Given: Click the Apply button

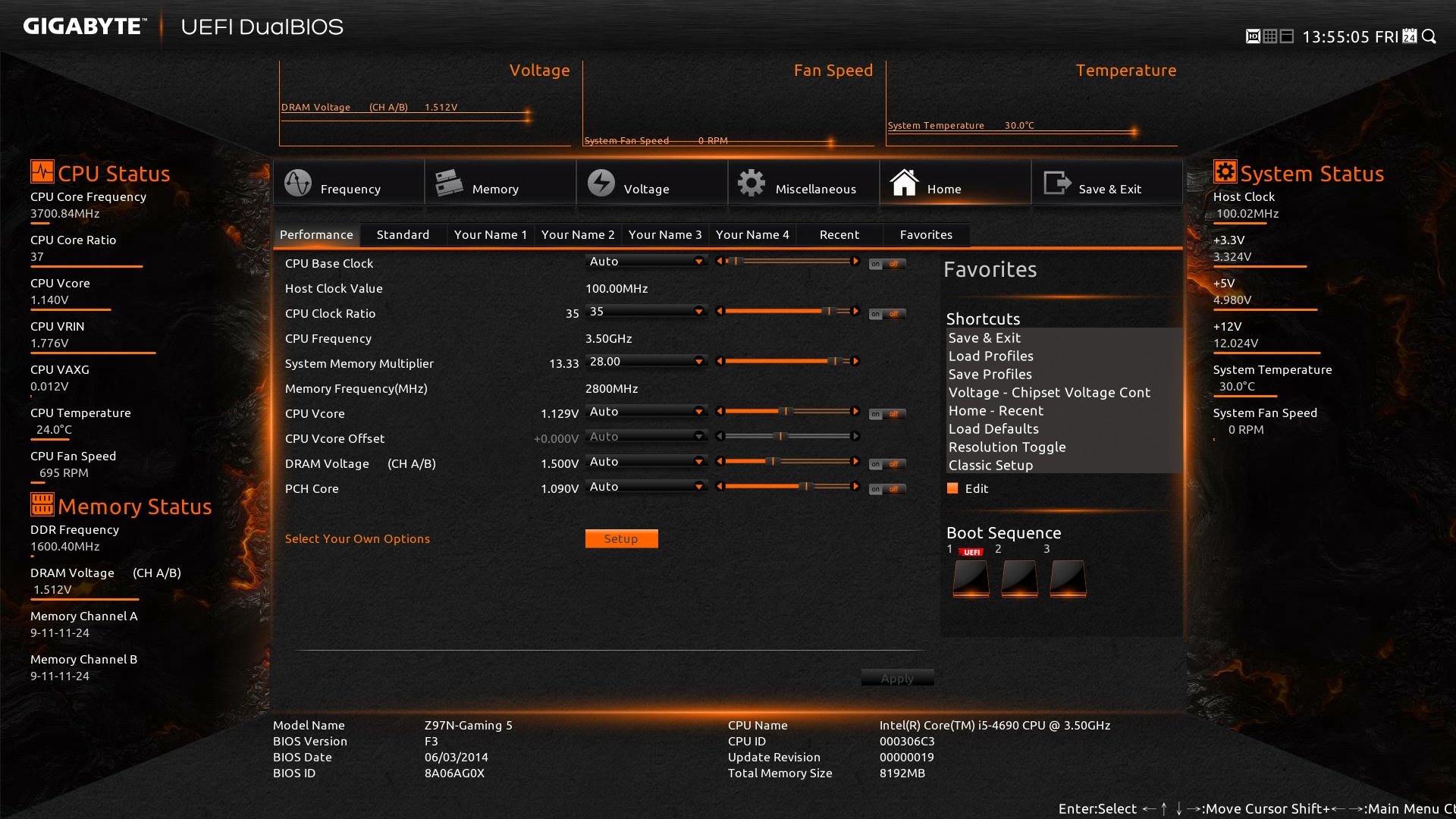Looking at the screenshot, I should click(897, 678).
